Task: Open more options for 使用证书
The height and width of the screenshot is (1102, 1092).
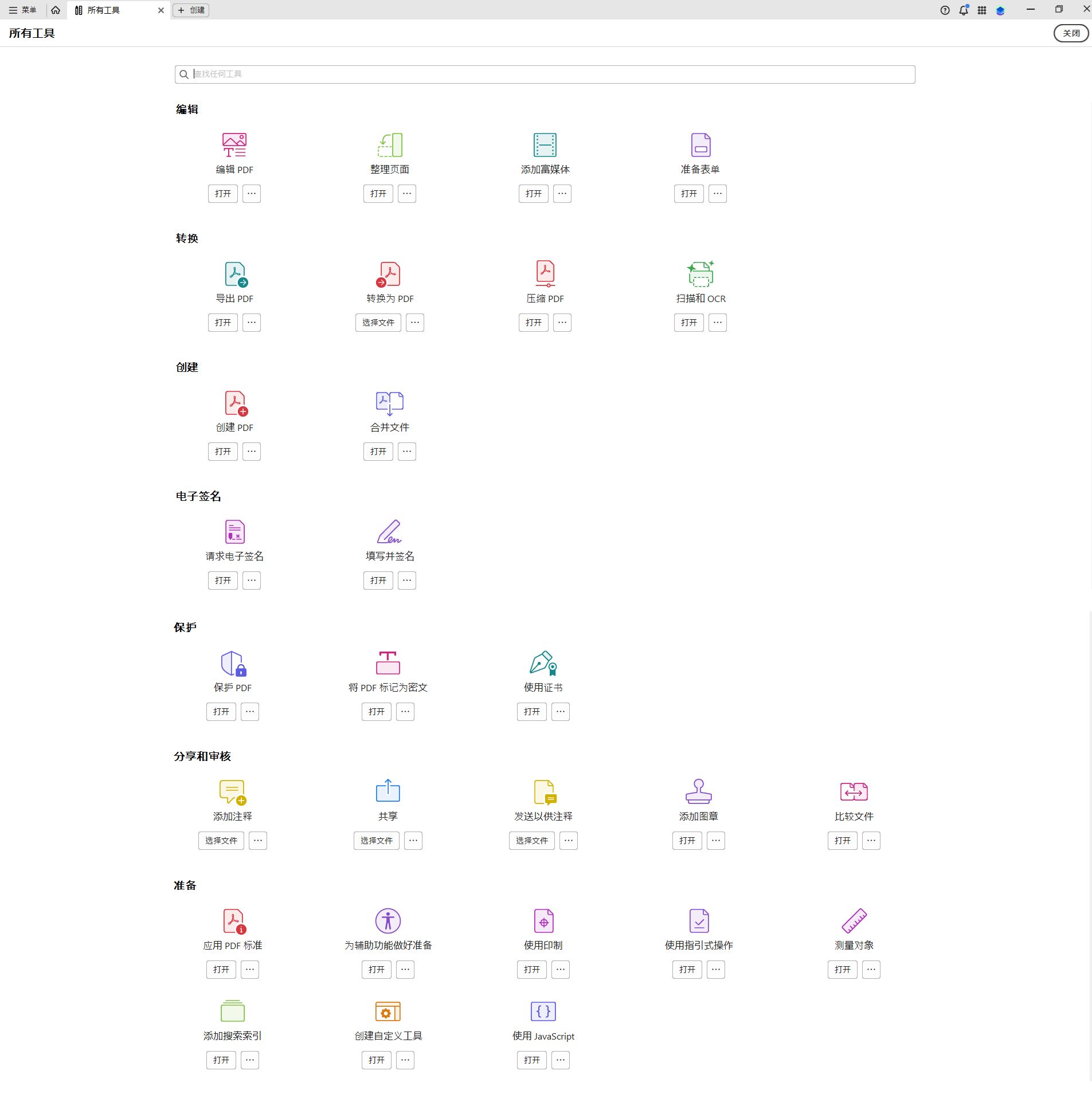Action: 560,712
